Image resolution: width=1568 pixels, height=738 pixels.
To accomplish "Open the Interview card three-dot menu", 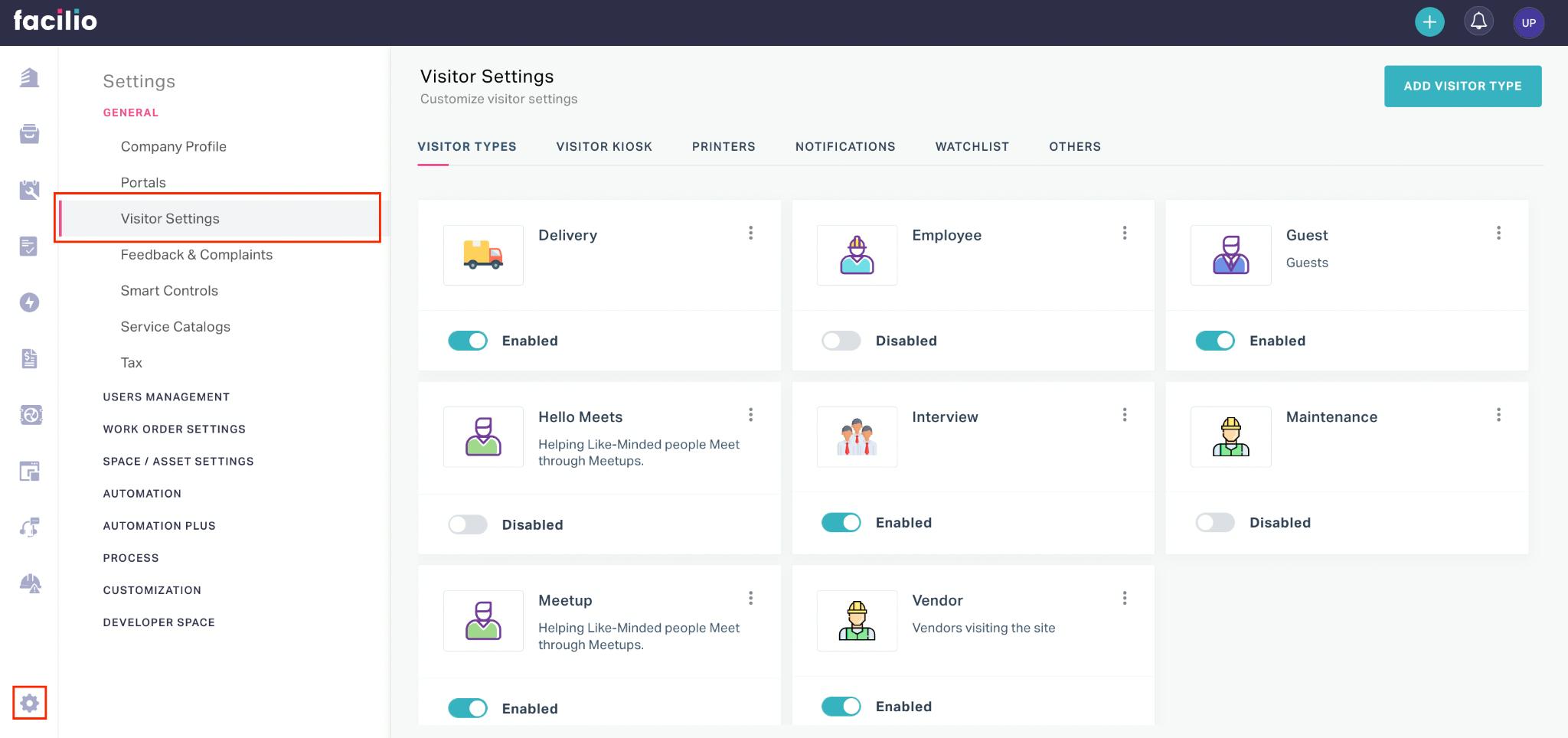I will point(1124,414).
